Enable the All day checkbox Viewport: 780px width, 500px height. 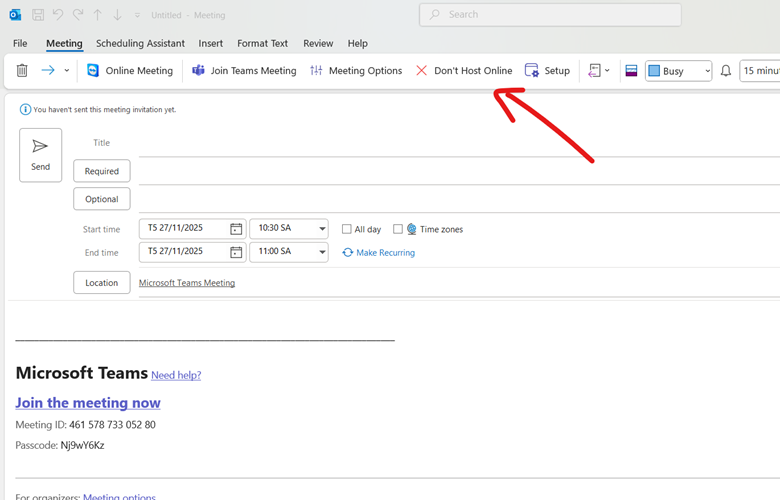[347, 229]
